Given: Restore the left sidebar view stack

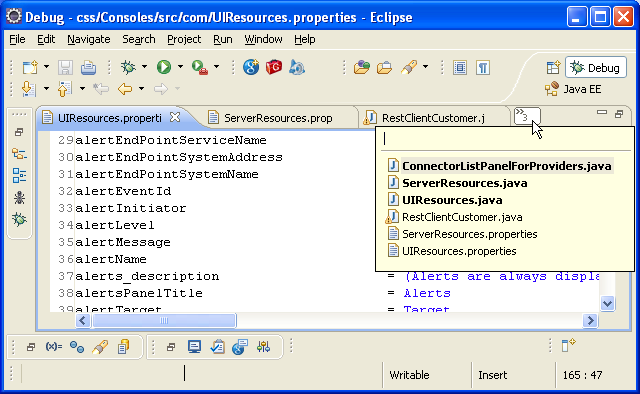Looking at the screenshot, I should (x=19, y=132).
